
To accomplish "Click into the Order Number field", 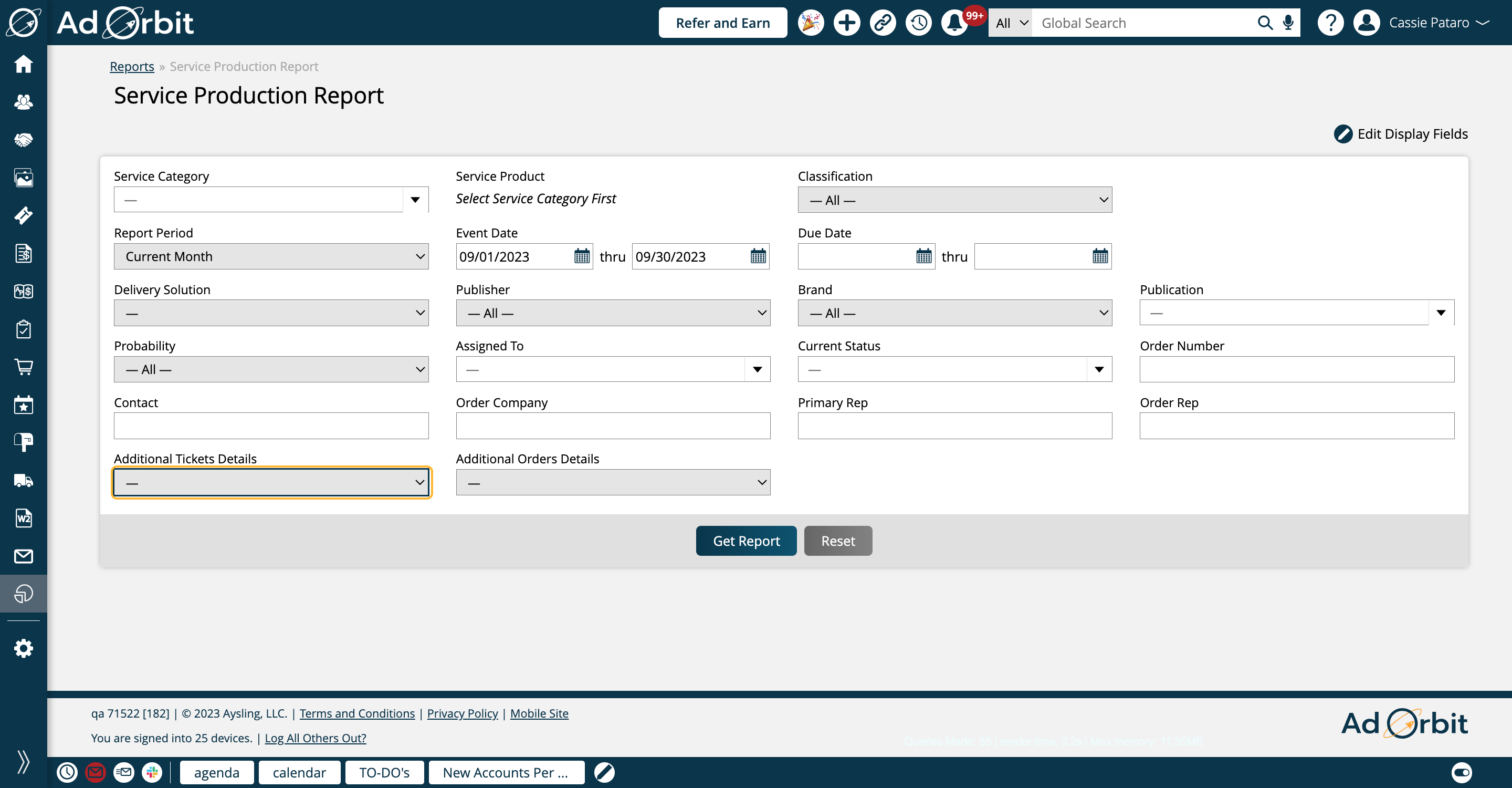I will coord(1297,369).
